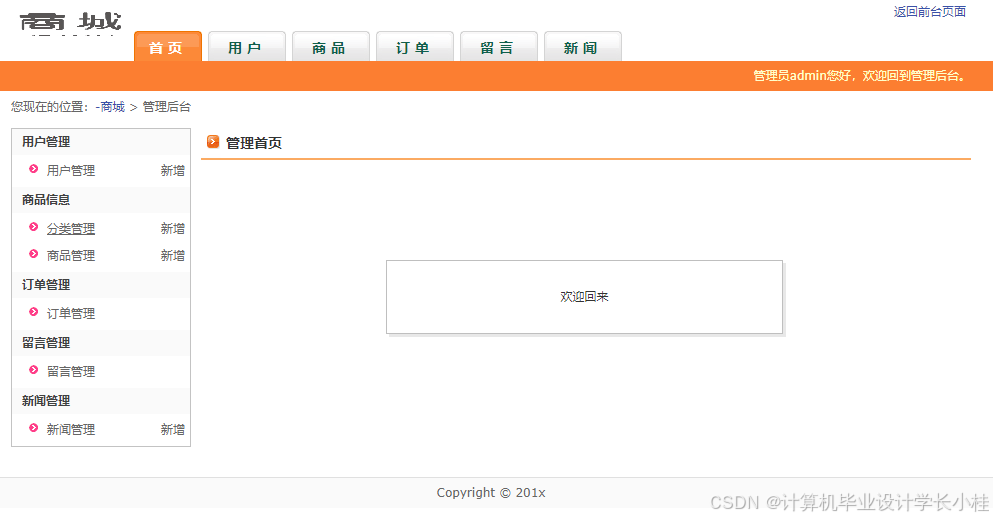Open 订单管理 link in the sidebar
This screenshot has height=520, width=993.
(71, 314)
